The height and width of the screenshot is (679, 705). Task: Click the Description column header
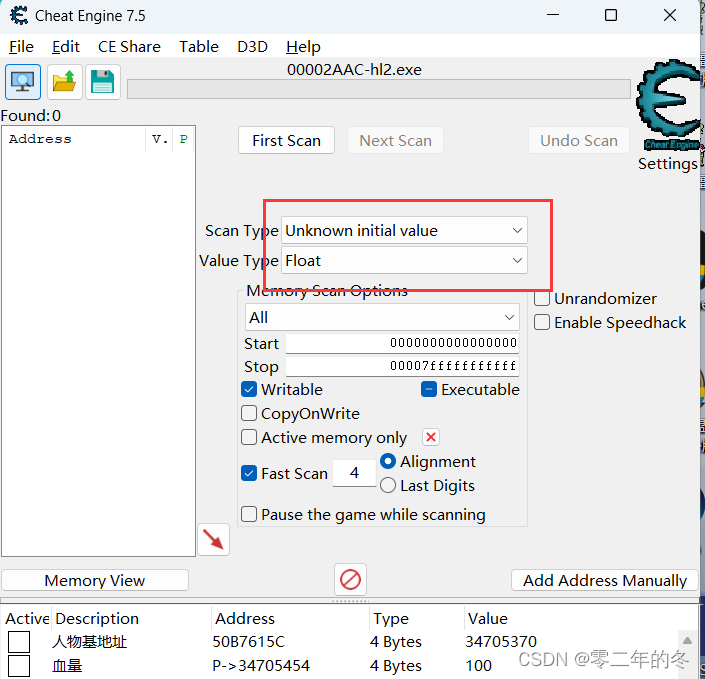[x=132, y=619]
